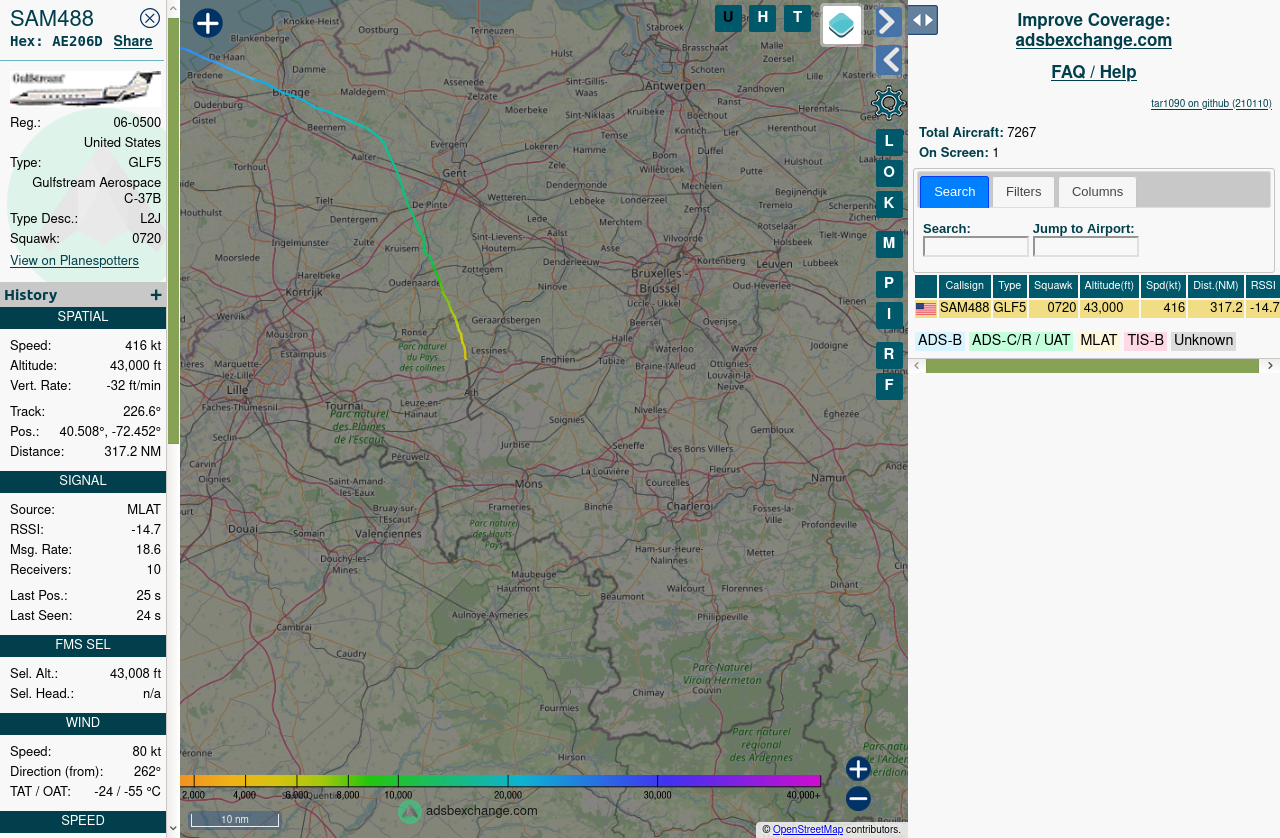Click the ADS-B legend swatch

[940, 341]
